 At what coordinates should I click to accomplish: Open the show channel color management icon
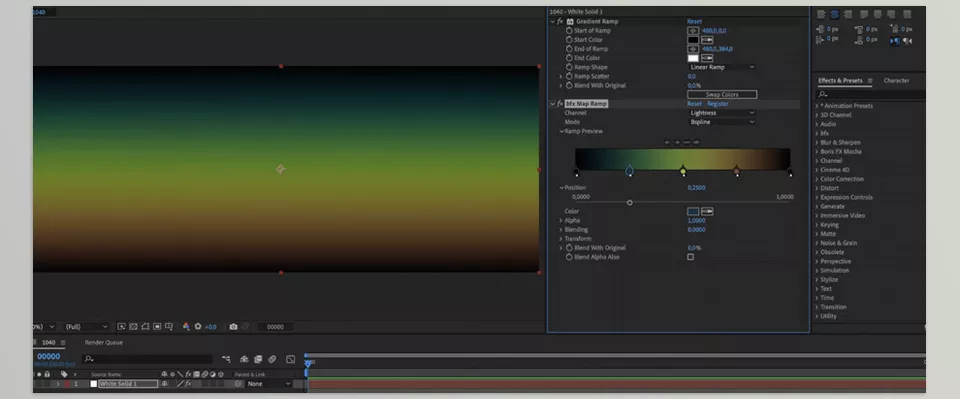(x=186, y=327)
